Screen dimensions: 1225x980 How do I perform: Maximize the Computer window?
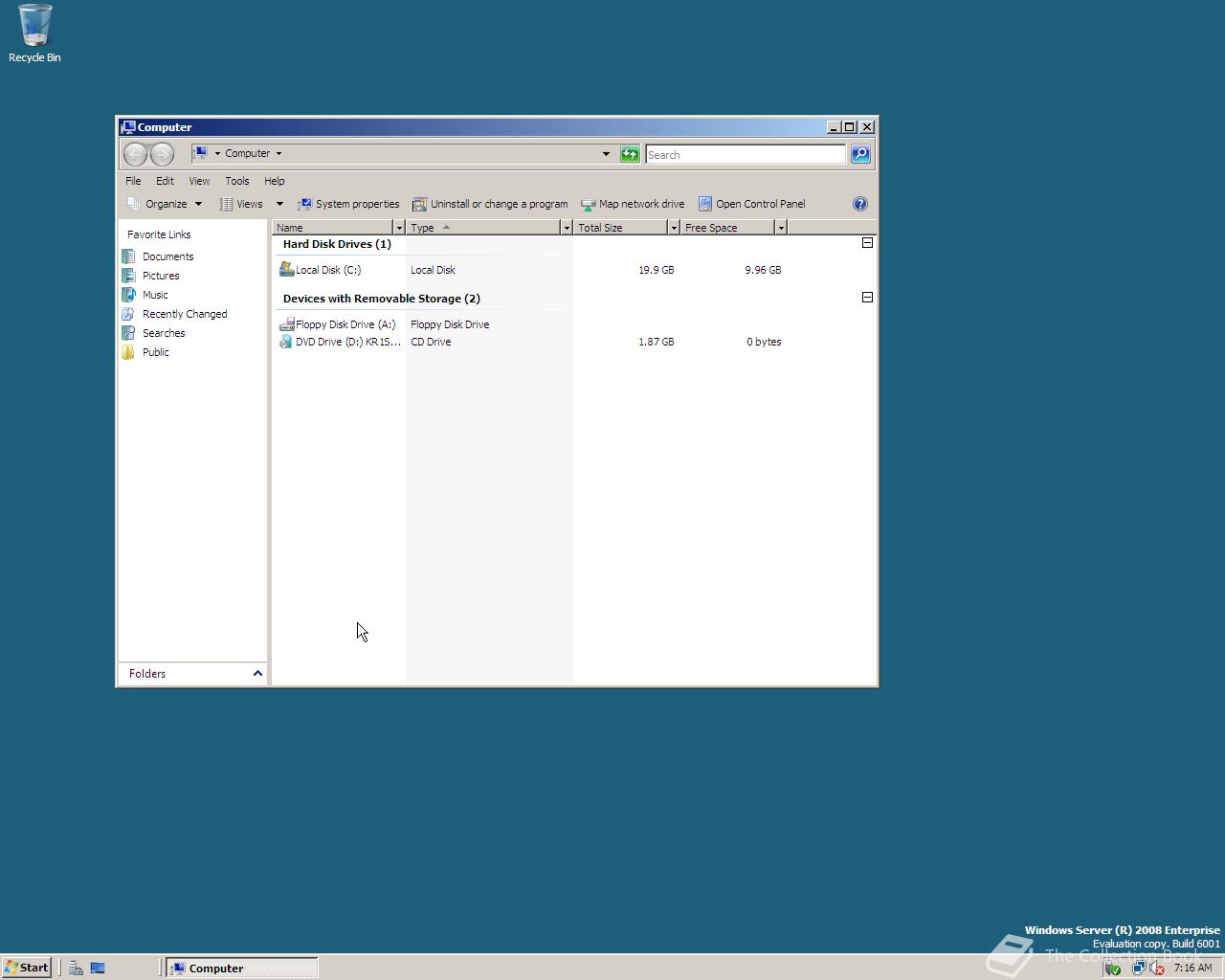(849, 127)
